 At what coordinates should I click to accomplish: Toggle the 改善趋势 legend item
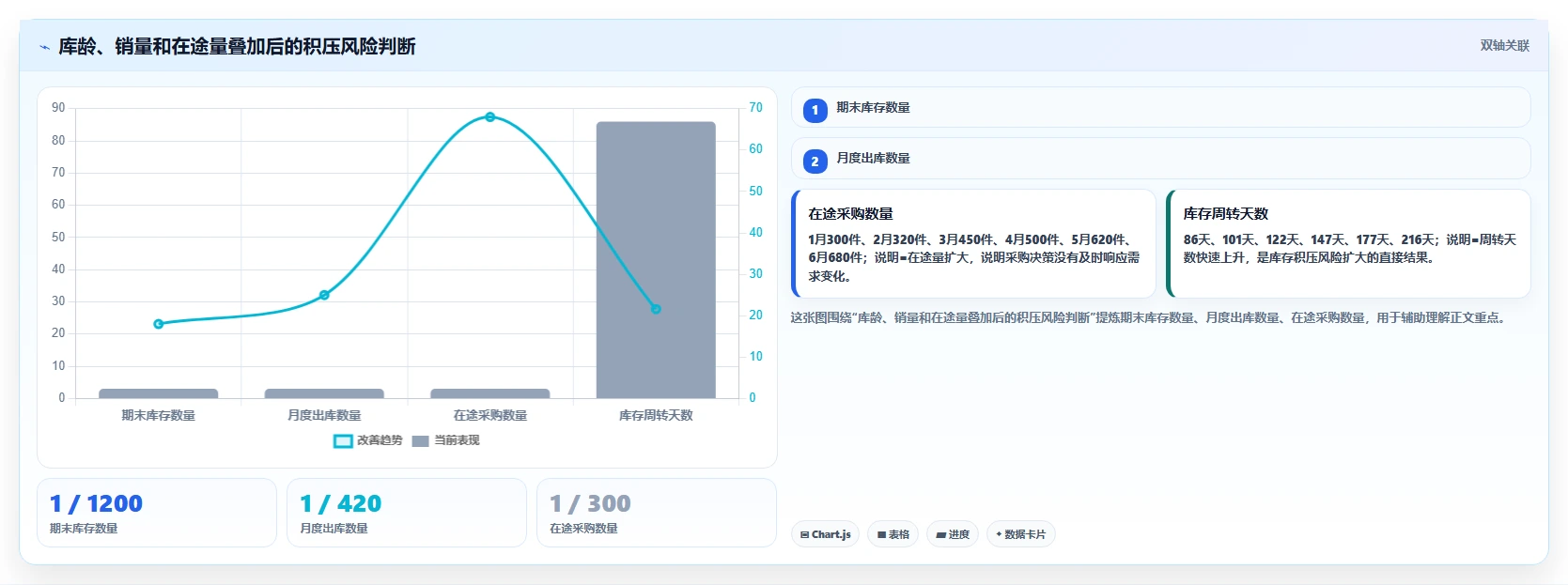pos(368,440)
